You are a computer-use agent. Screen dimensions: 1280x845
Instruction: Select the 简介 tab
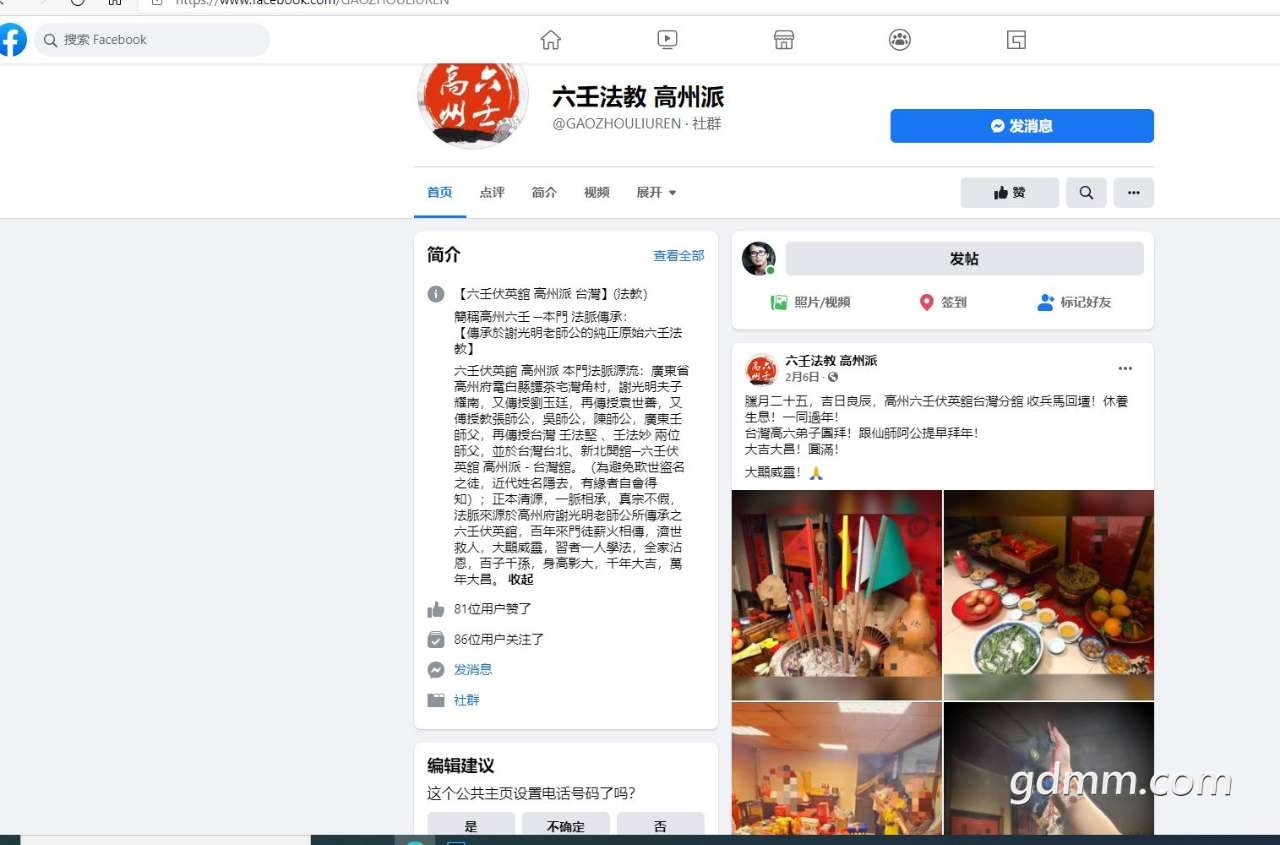pos(544,192)
